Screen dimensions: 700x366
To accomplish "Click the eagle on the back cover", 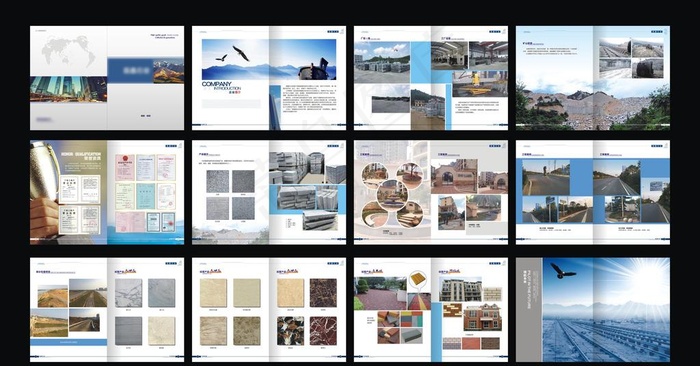I will coord(562,271).
